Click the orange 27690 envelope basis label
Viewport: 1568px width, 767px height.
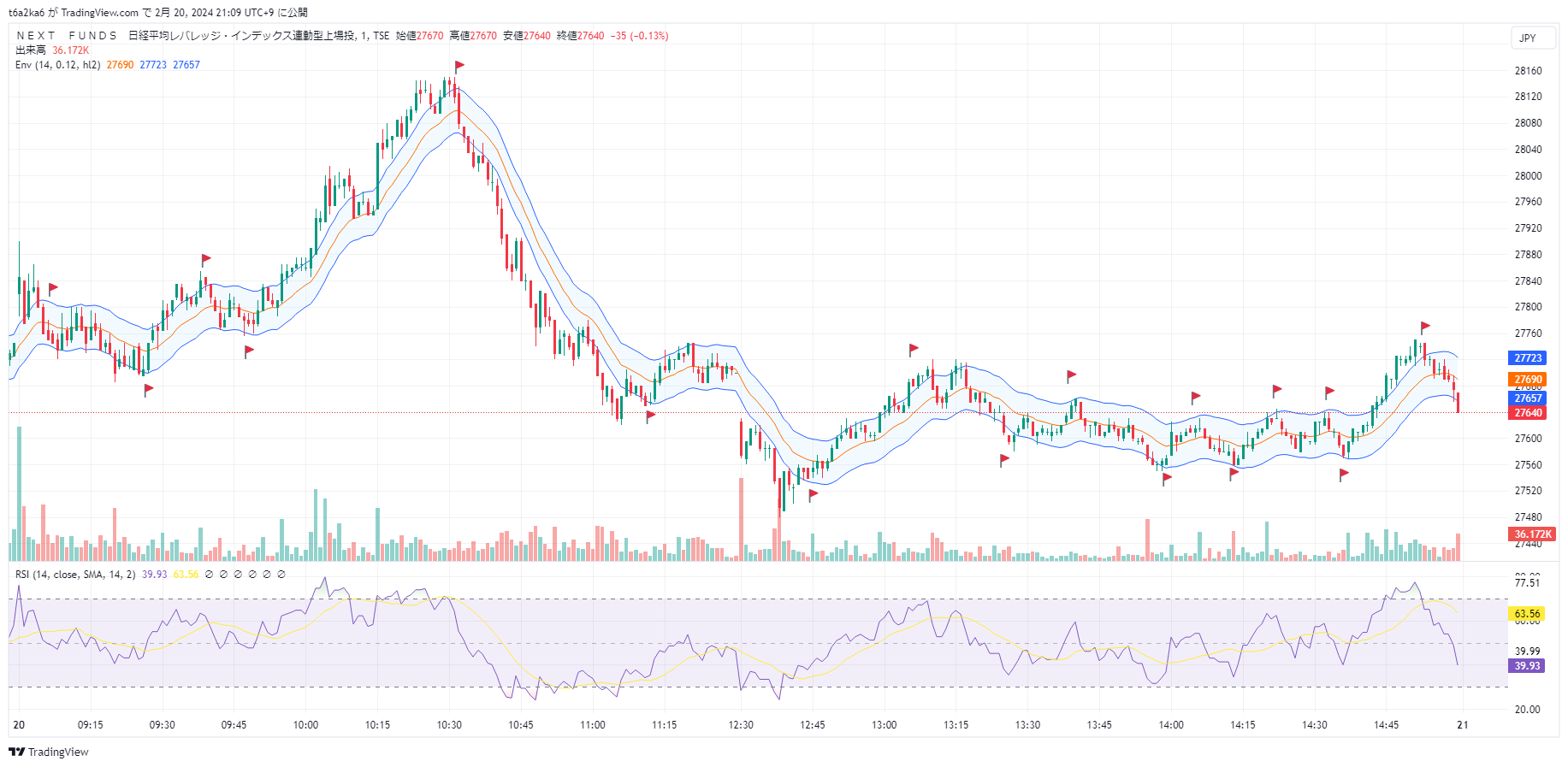click(x=1528, y=380)
